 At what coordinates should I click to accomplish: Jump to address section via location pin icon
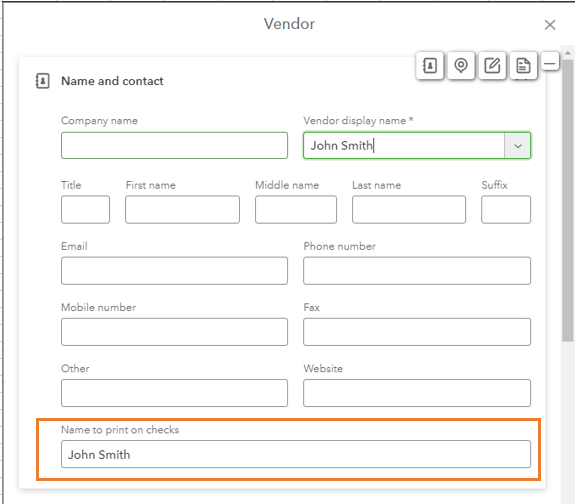tap(461, 66)
